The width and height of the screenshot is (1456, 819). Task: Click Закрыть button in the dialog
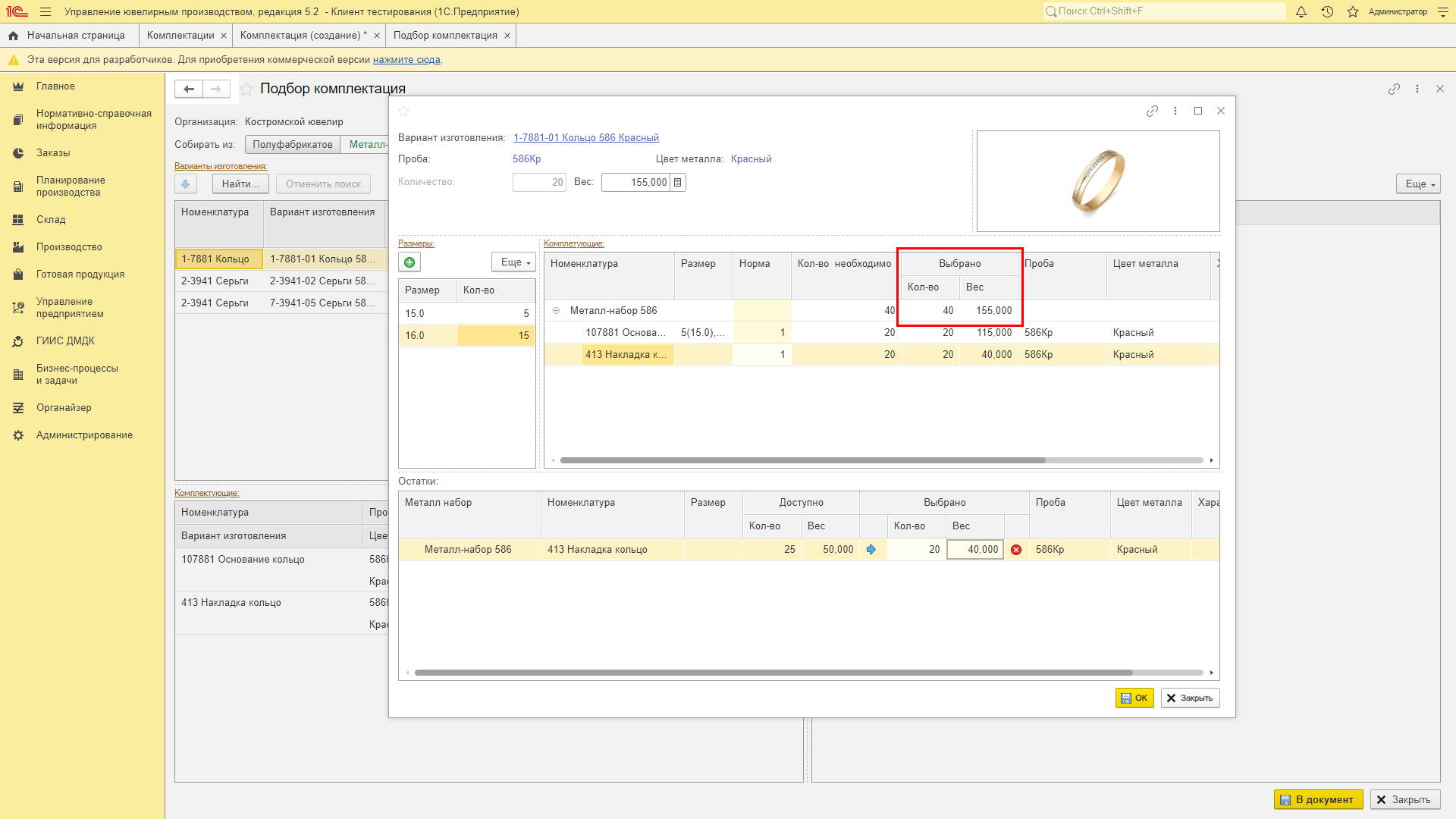click(x=1190, y=698)
